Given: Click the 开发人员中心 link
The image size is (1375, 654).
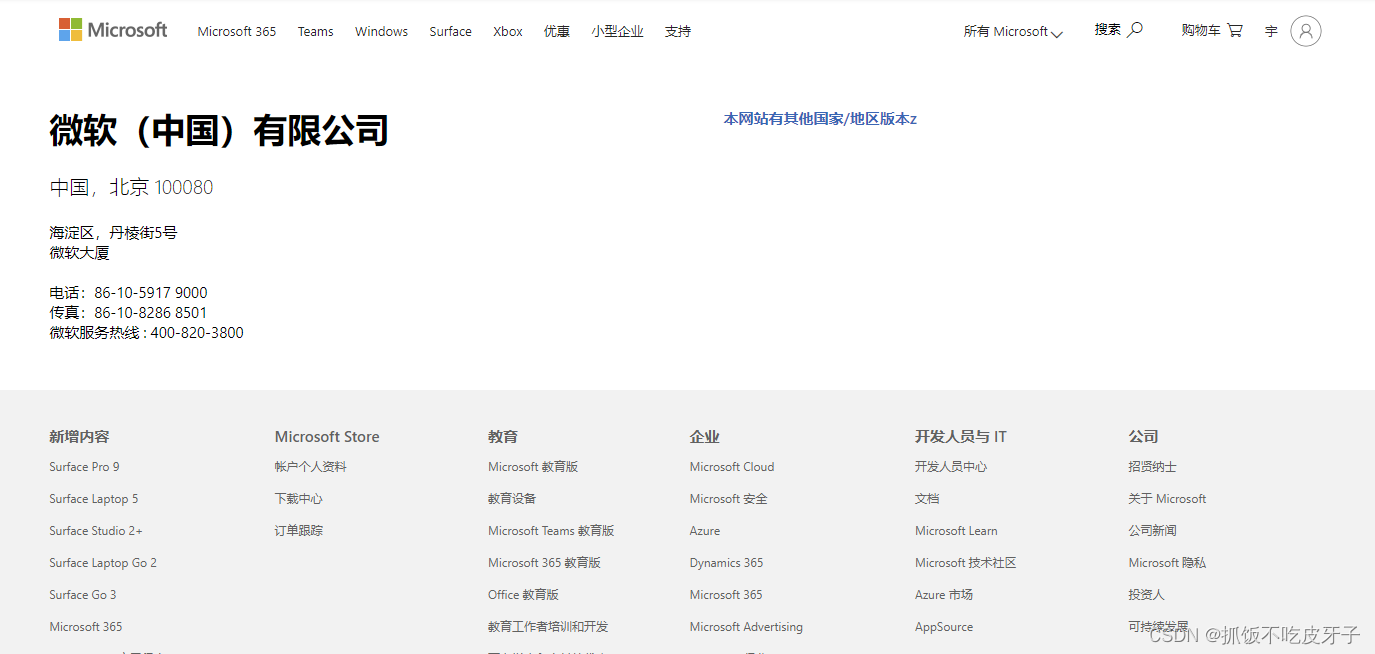Looking at the screenshot, I should tap(951, 467).
